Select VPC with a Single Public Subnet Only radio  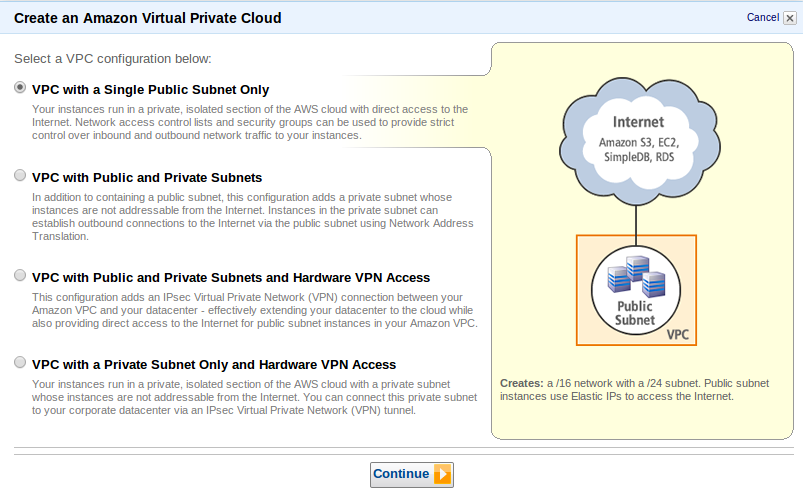point(20,88)
